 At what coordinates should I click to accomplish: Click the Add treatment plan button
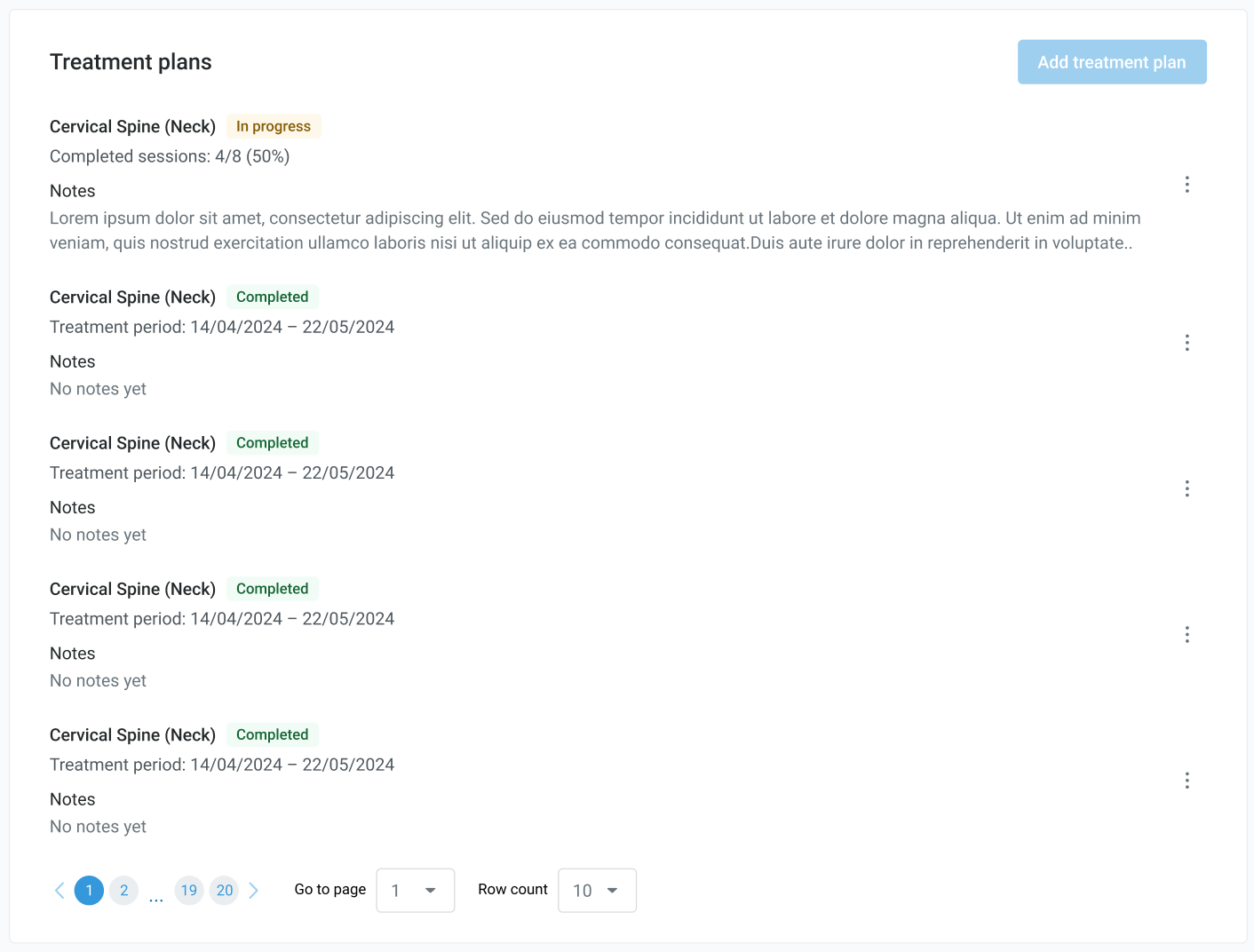1111,62
